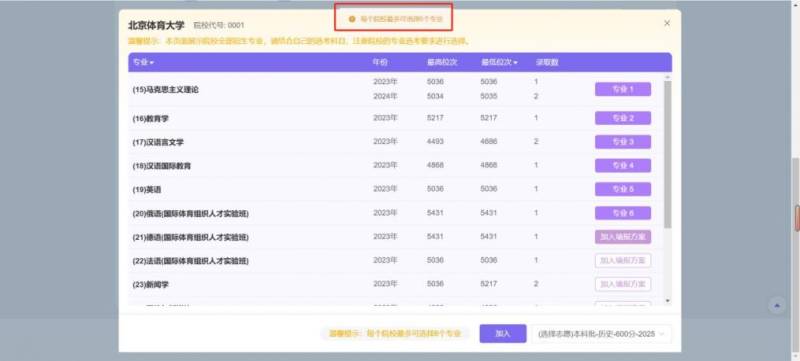Click the 专业 4 button for 汉语国际教育
Viewport: 800px width, 361px height.
[x=622, y=166]
